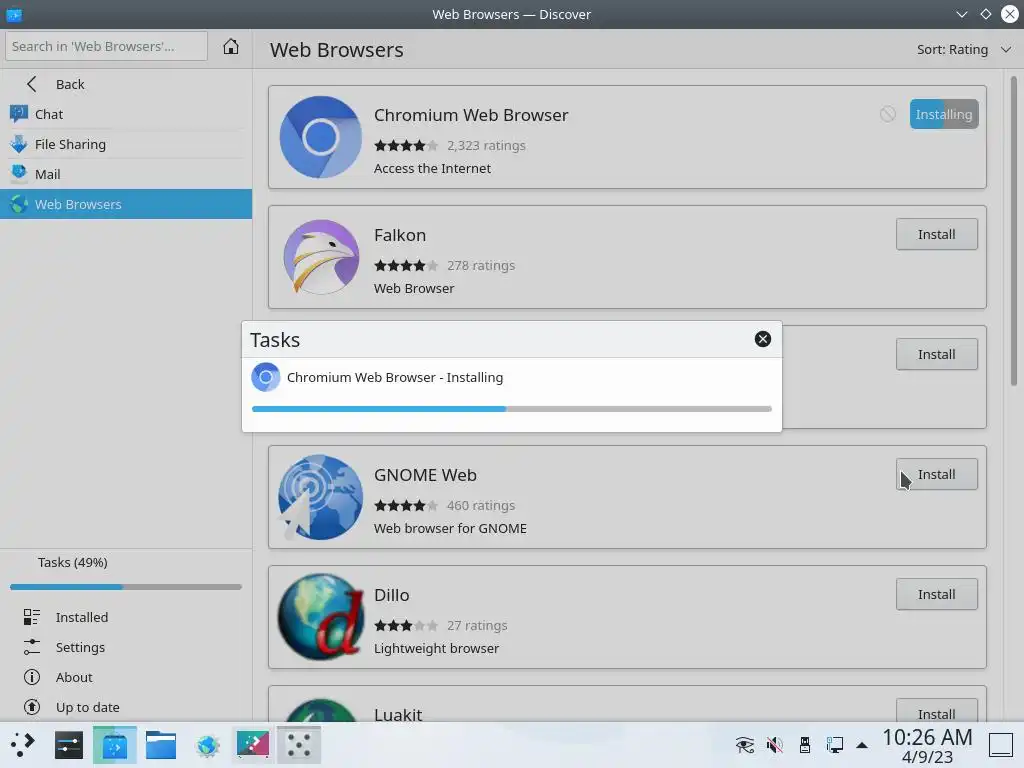
Task: Click the Chromium installing progress bar in Tasks
Action: pyautogui.click(x=511, y=409)
